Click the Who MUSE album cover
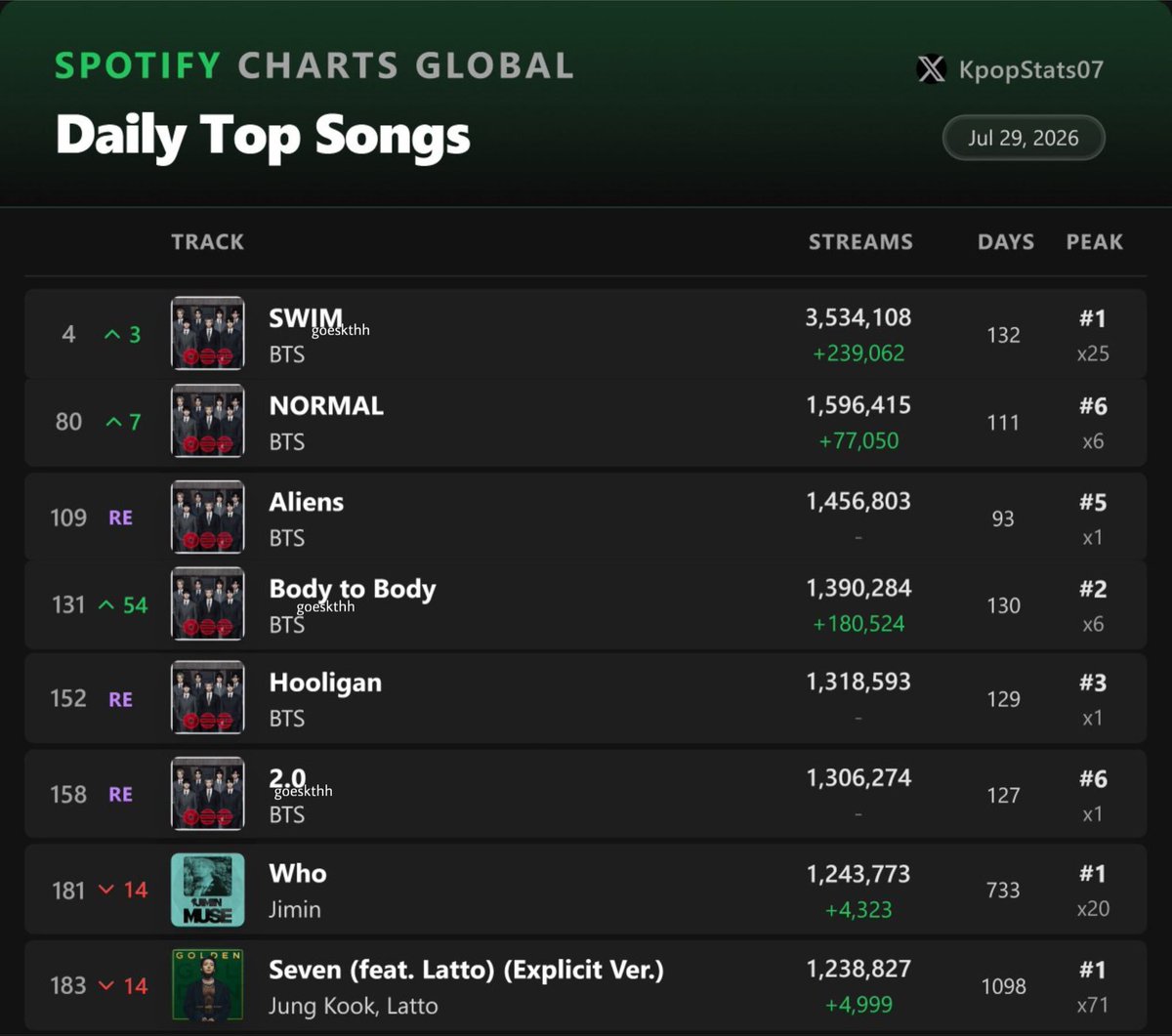1172x1036 pixels. tap(208, 890)
